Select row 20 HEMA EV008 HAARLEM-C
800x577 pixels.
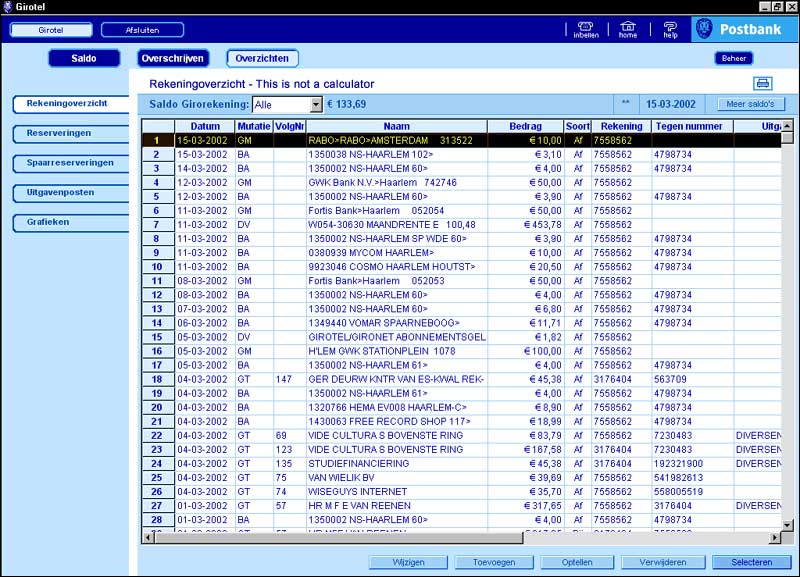[x=461, y=407]
